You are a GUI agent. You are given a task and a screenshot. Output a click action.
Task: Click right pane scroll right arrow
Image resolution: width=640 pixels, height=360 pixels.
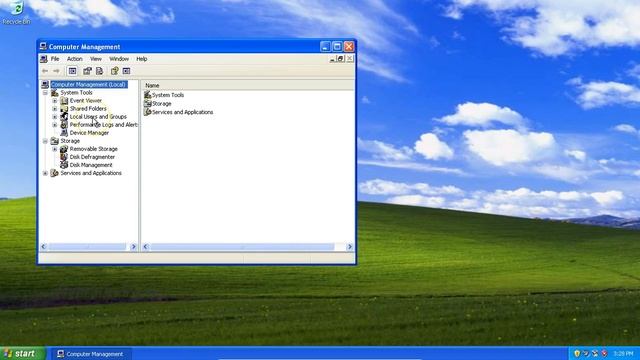349,247
